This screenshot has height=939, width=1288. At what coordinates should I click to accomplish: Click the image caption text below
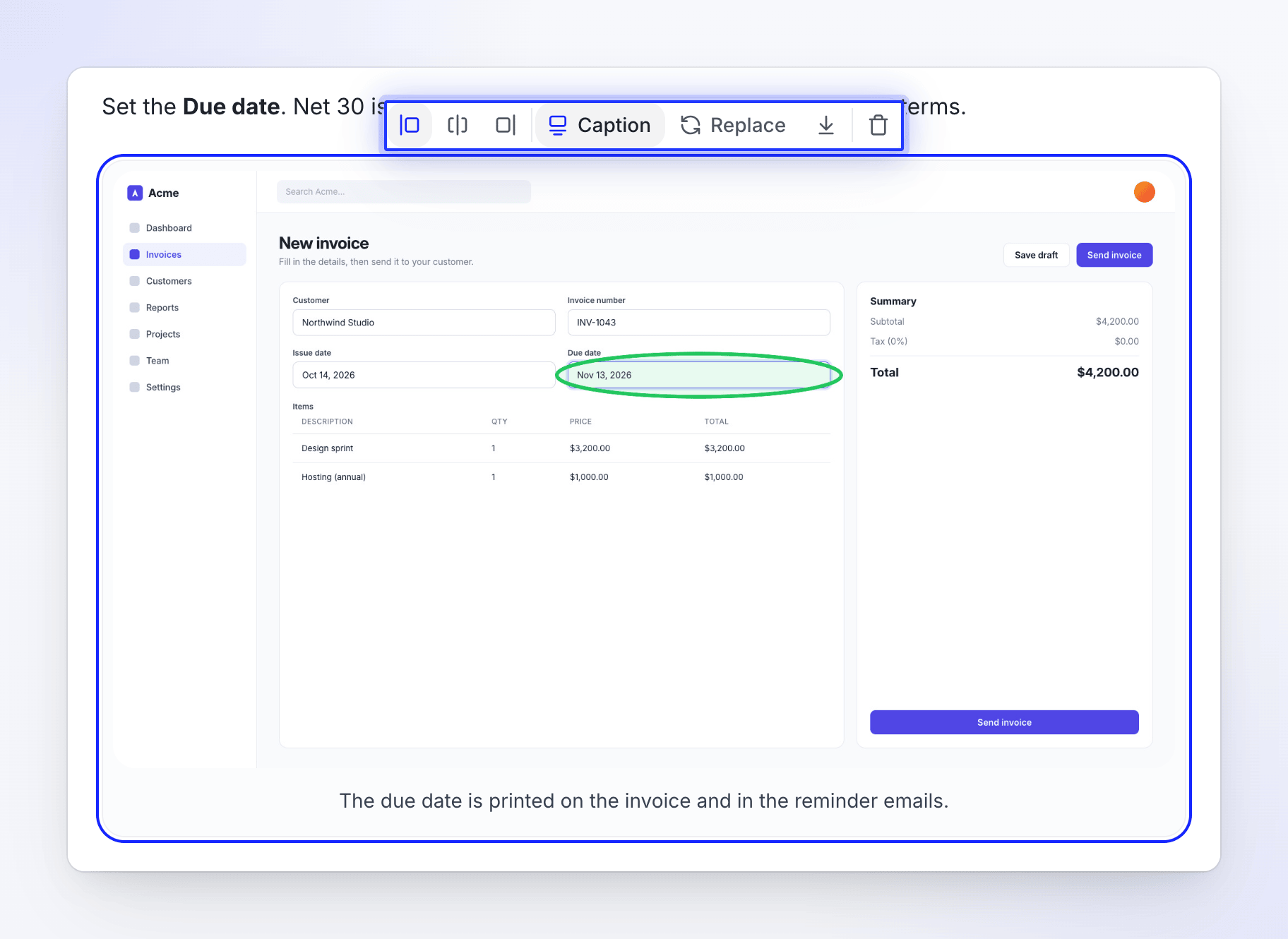(x=643, y=801)
